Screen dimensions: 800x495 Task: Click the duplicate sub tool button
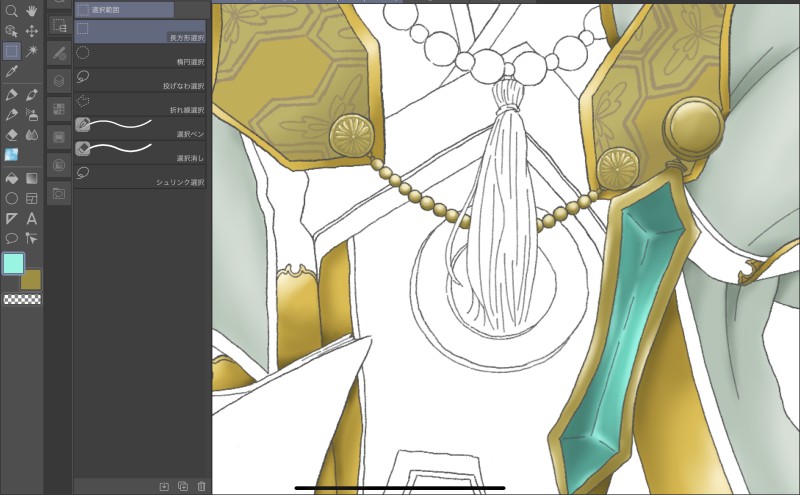[183, 486]
